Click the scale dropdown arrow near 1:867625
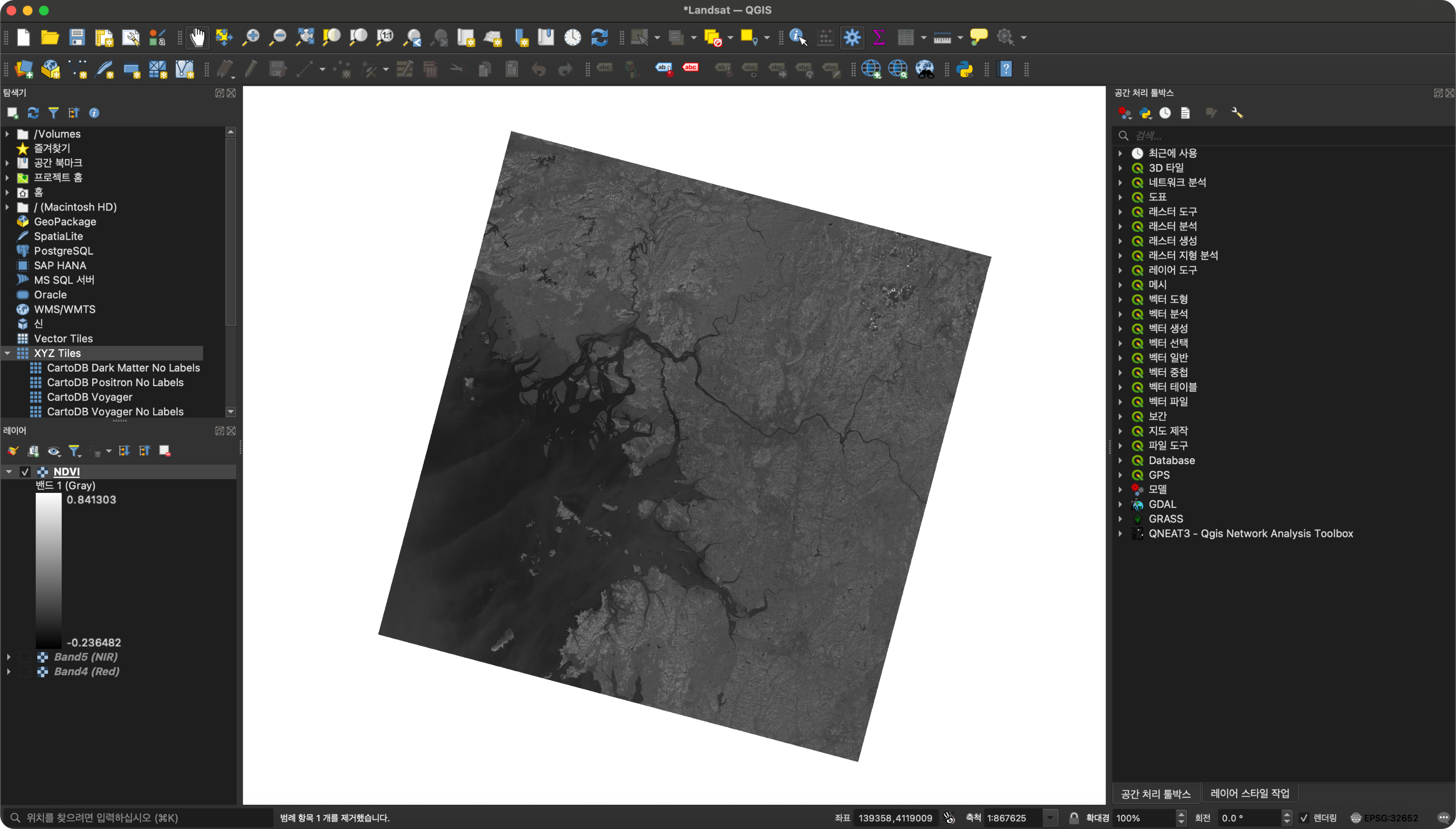Viewport: 1456px width, 829px height. pos(1050,818)
